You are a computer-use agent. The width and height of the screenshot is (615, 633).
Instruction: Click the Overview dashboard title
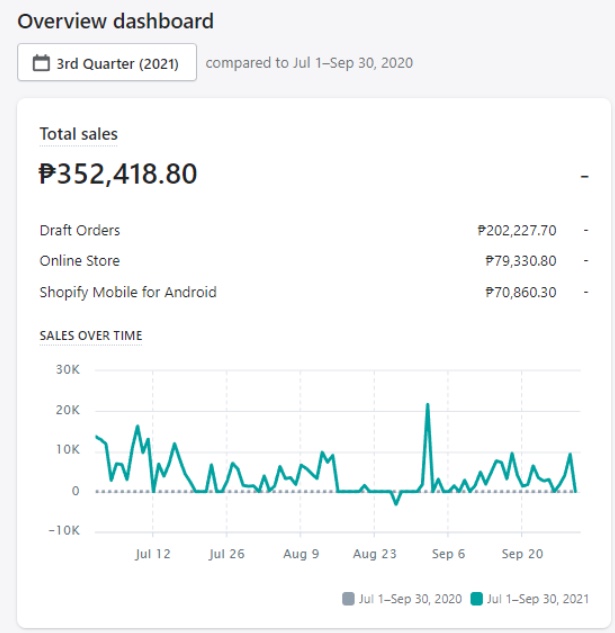(x=115, y=21)
